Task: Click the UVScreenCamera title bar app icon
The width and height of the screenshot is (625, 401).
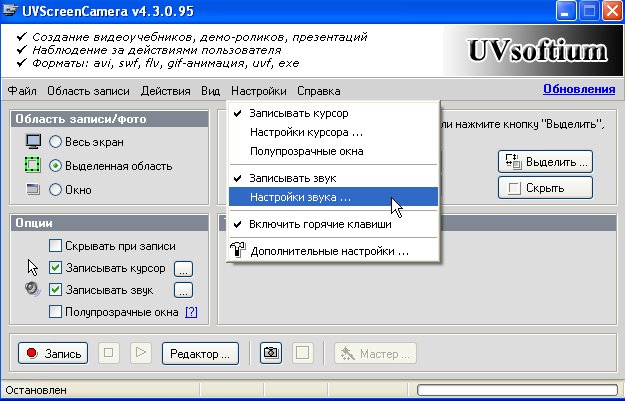Action: point(10,10)
